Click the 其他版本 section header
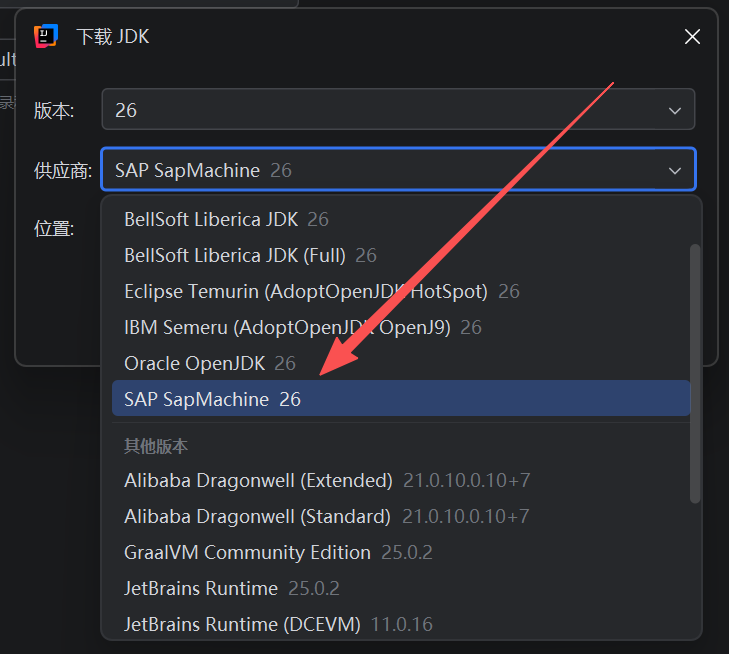The width and height of the screenshot is (729, 654). coord(156,446)
